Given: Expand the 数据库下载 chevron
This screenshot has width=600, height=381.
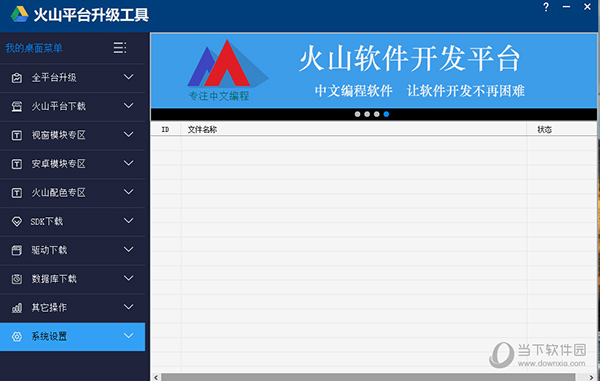Looking at the screenshot, I should (x=129, y=278).
